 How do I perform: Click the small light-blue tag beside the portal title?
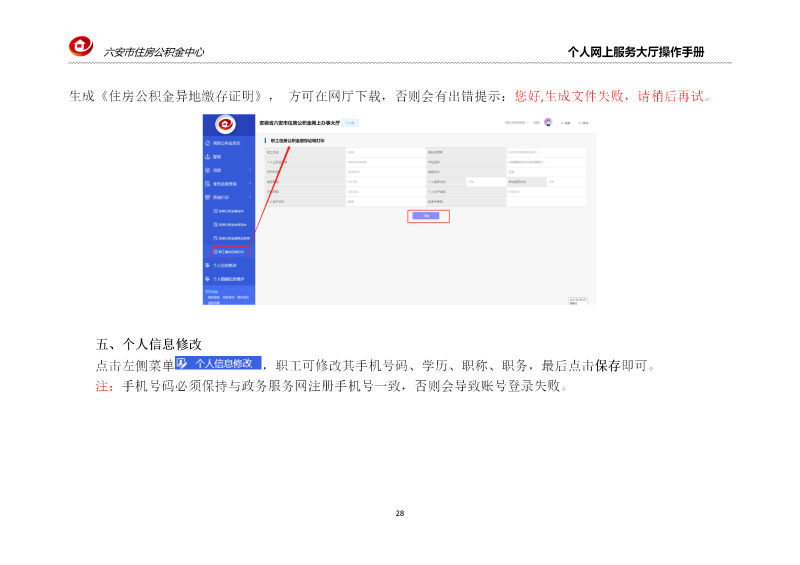pyautogui.click(x=350, y=123)
